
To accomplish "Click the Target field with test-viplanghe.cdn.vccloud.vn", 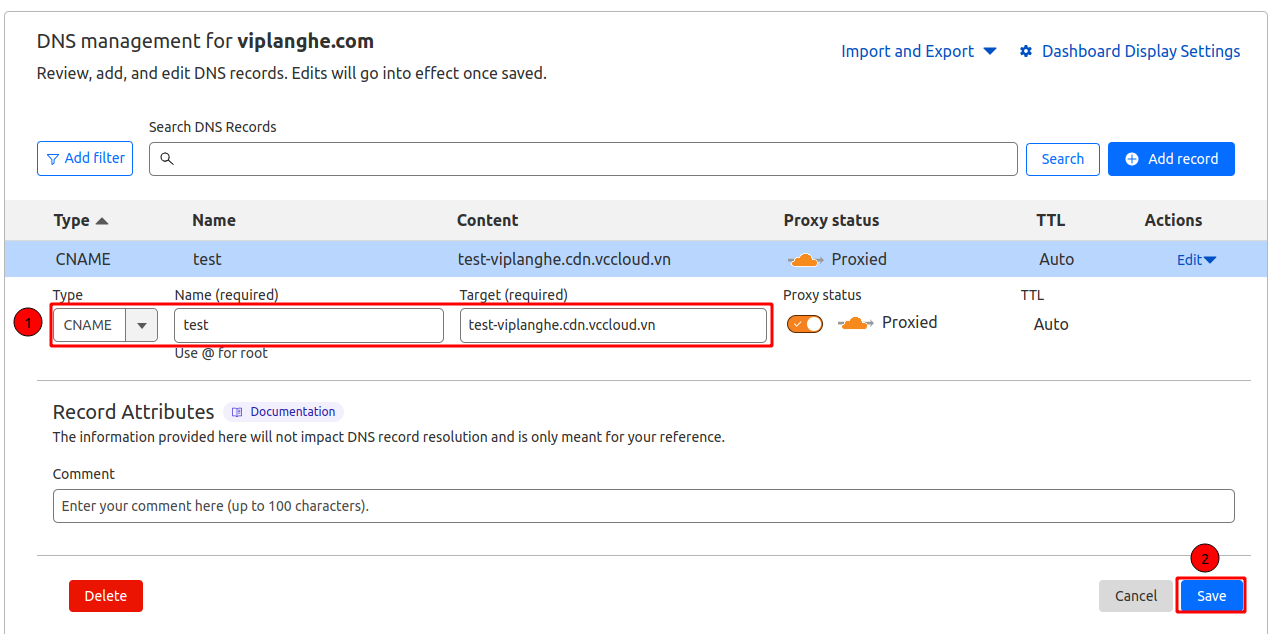I will coord(613,325).
